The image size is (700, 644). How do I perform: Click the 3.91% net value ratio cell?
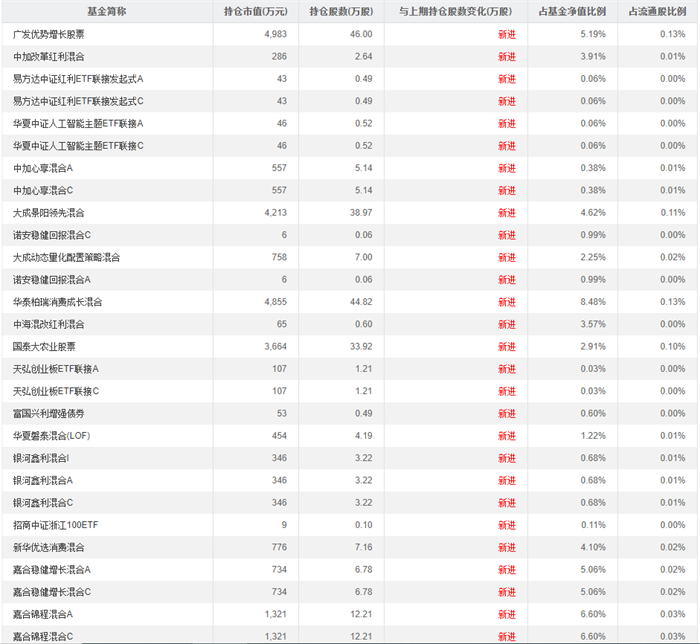[x=593, y=57]
